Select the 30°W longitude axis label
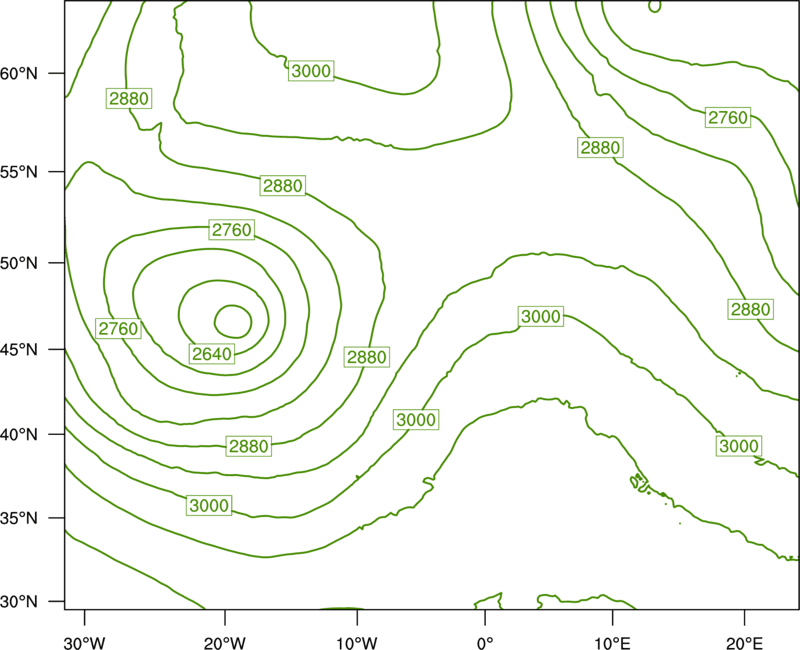This screenshot has width=800, height=650. 85,643
